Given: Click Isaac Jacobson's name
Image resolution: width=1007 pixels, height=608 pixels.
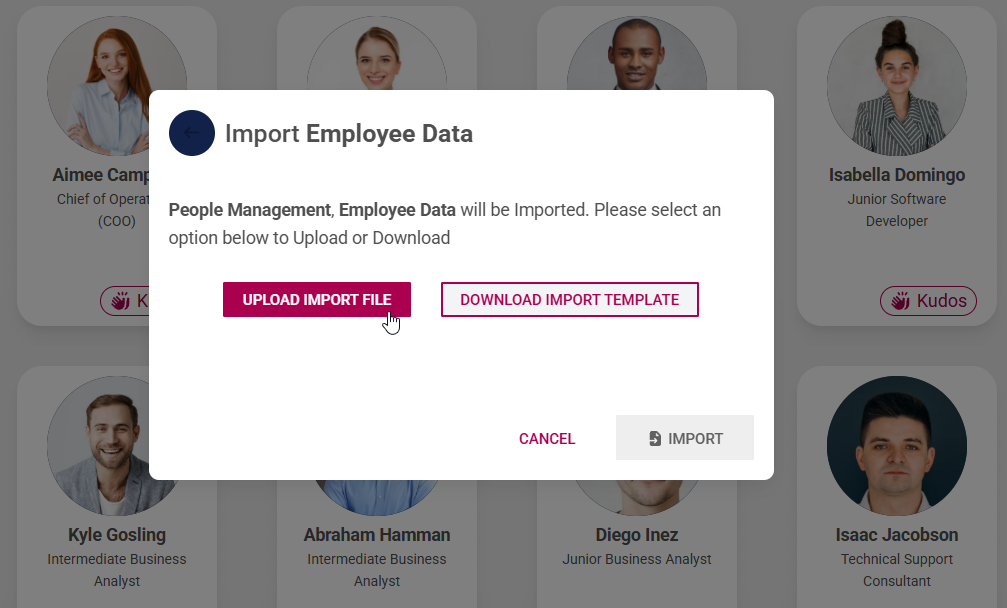Looking at the screenshot, I should (896, 534).
